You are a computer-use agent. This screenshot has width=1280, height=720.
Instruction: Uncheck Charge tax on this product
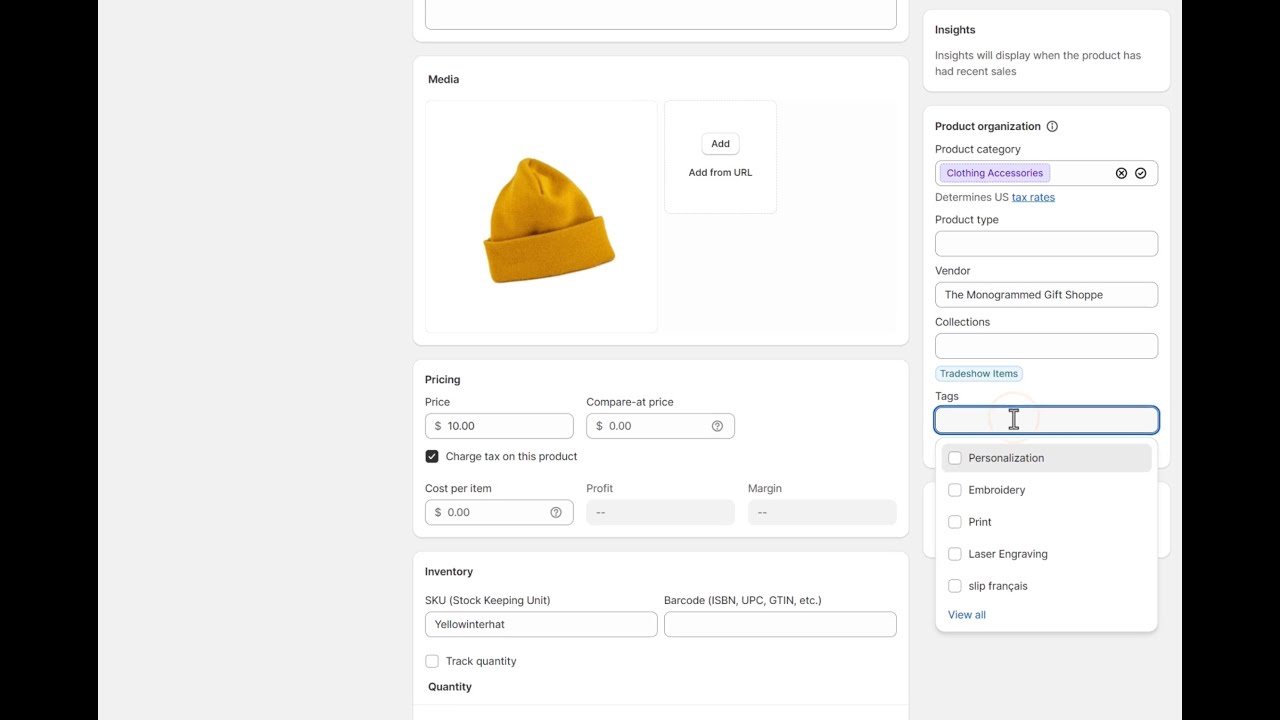(x=432, y=456)
